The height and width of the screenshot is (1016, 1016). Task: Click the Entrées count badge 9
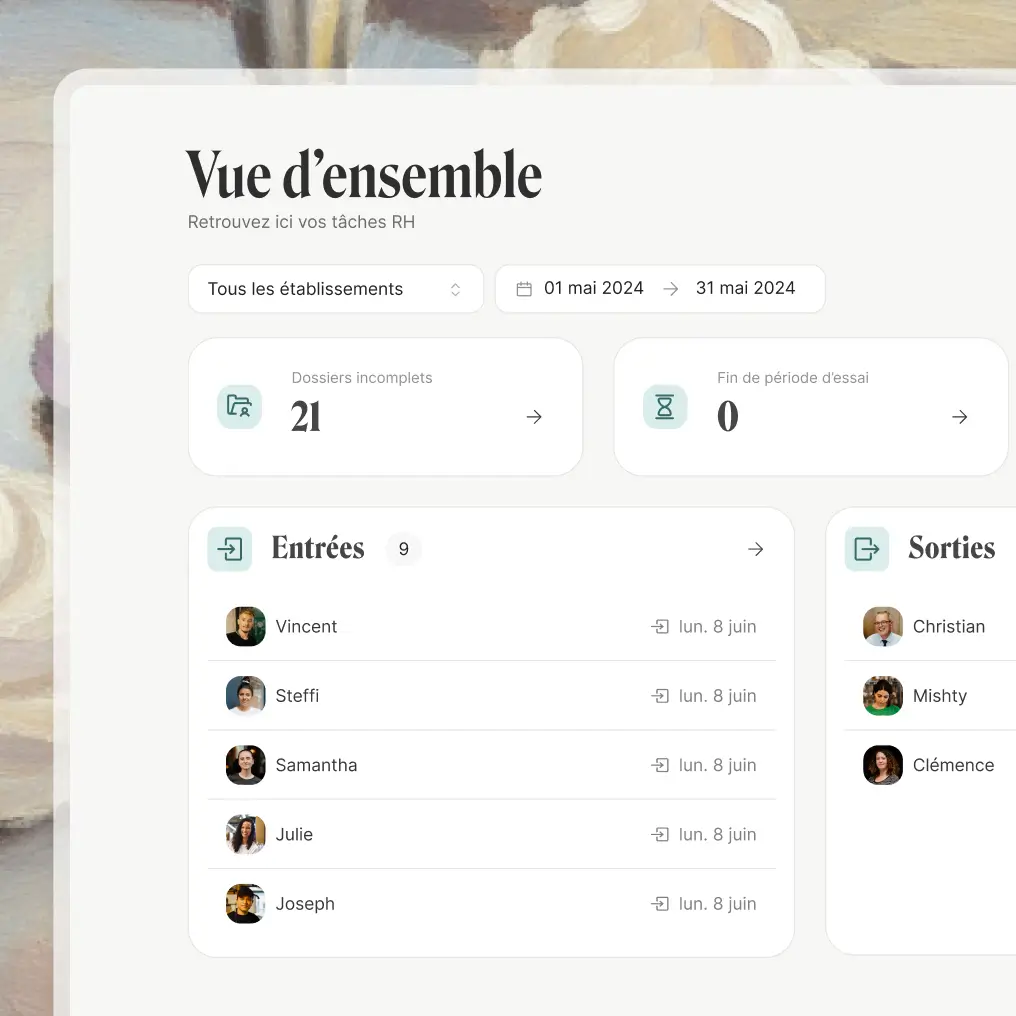pyautogui.click(x=404, y=549)
